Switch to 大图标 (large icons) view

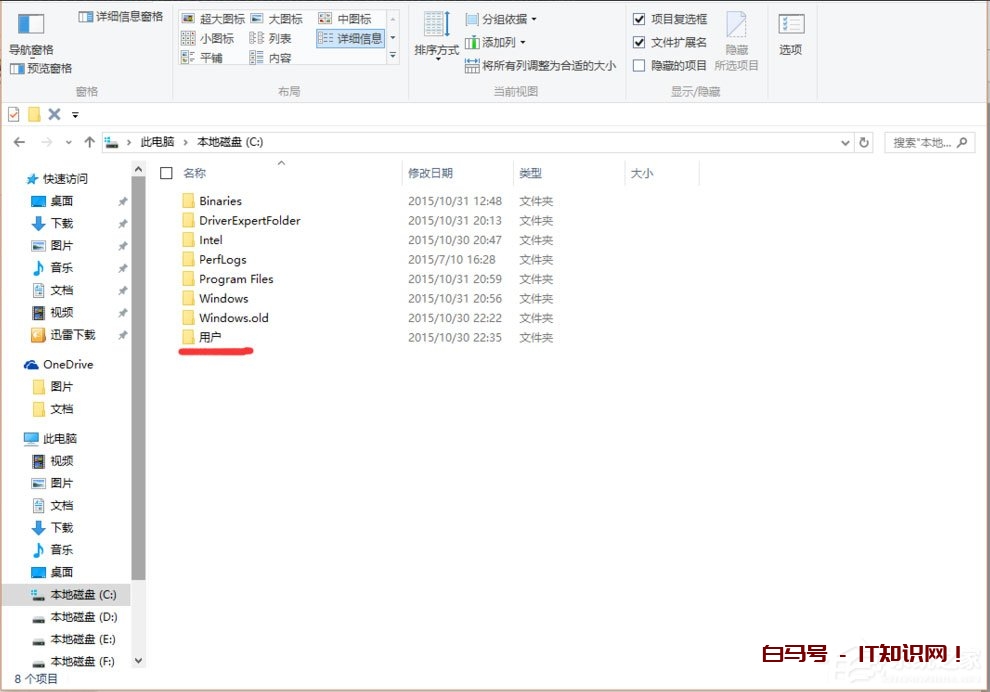pyautogui.click(x=285, y=17)
